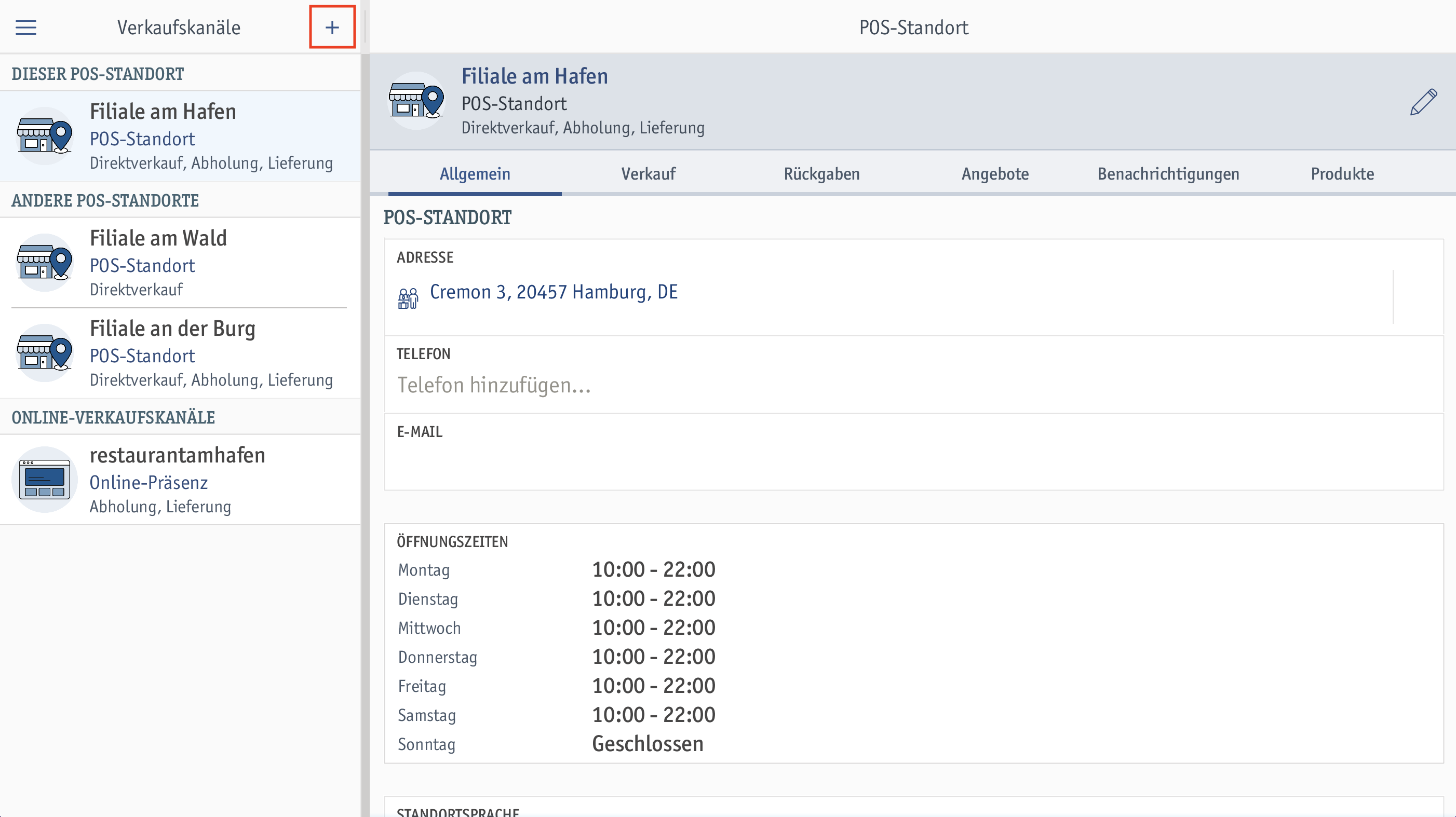
Task: Select Filiale am Wald in the list
Action: tap(180, 263)
